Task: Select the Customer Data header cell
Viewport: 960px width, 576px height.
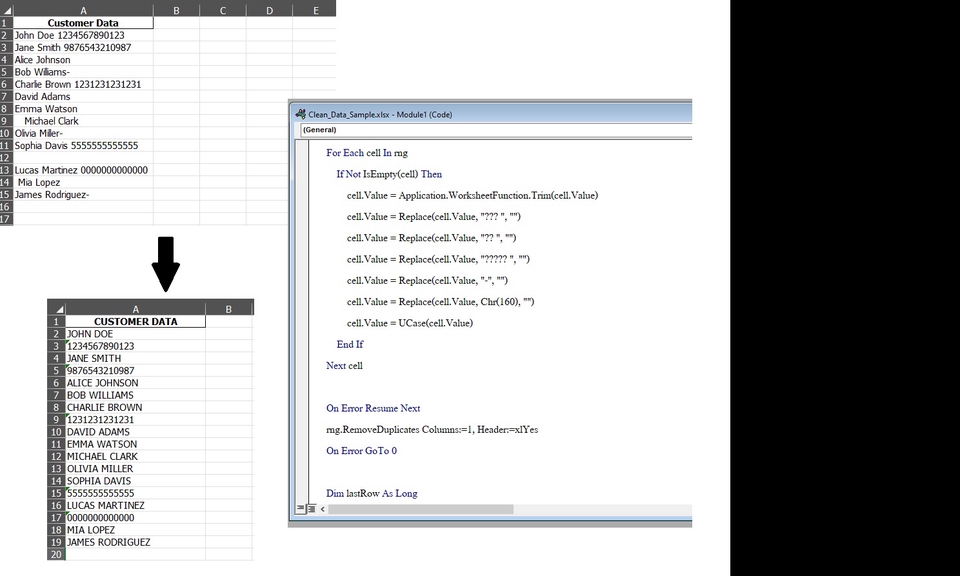Action: pos(83,22)
